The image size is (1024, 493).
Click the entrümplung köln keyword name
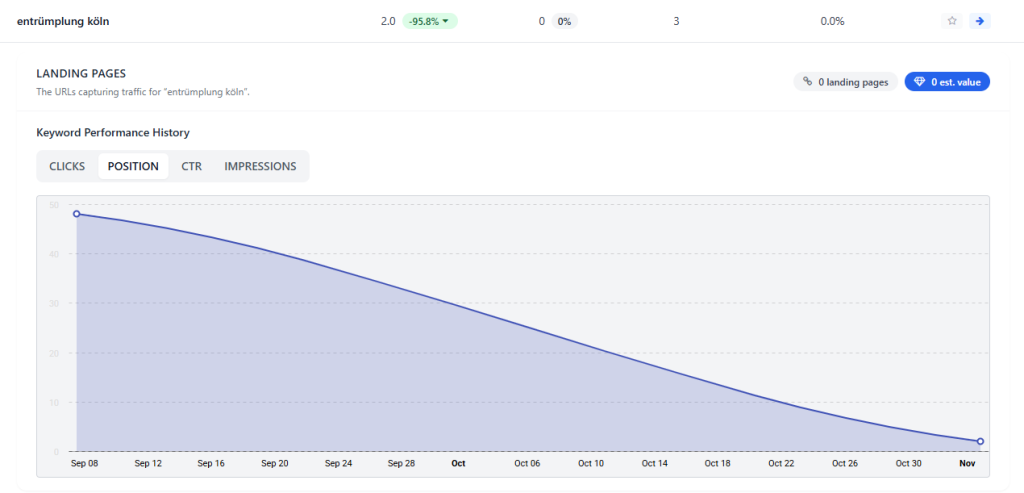pyautogui.click(x=63, y=21)
